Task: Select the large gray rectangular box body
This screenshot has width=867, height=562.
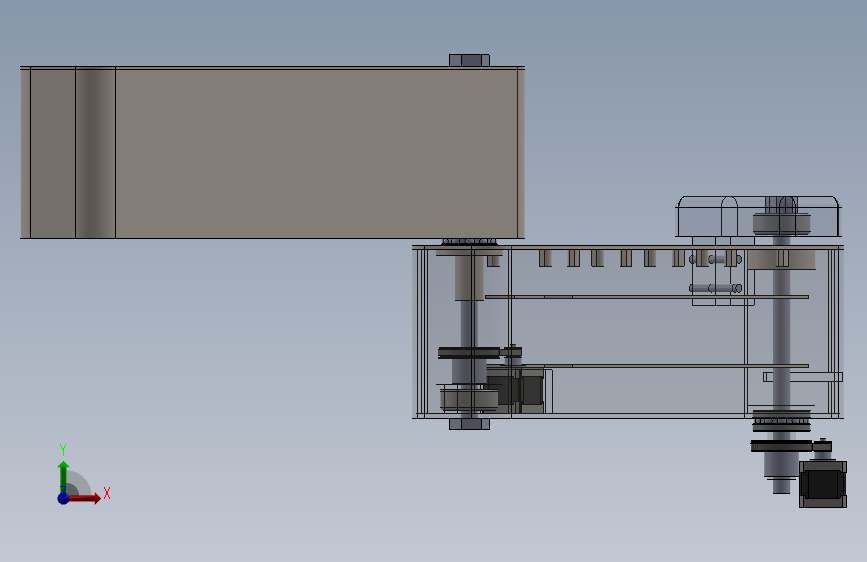Action: 272,153
